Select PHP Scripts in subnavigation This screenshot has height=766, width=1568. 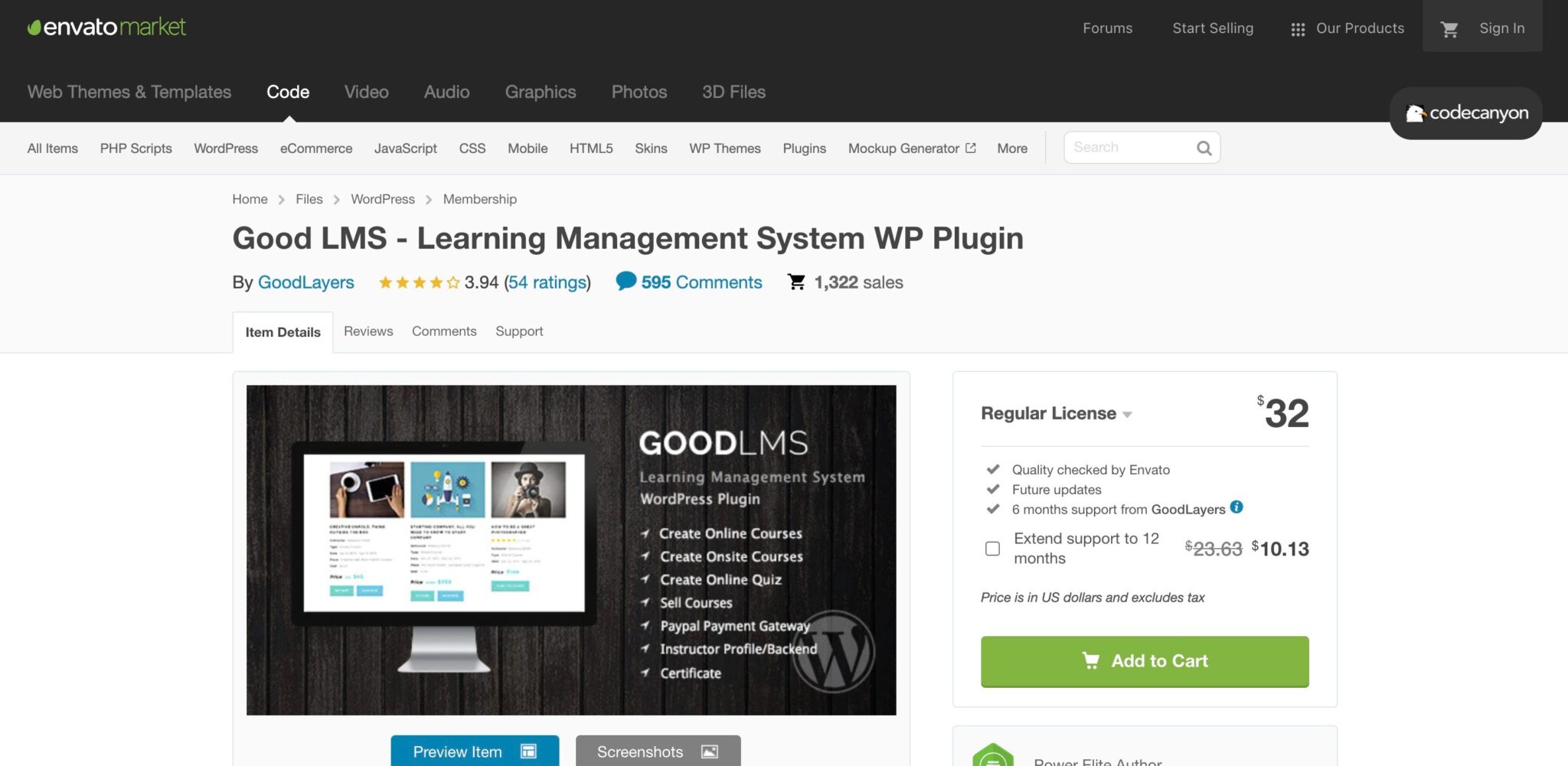pos(136,148)
